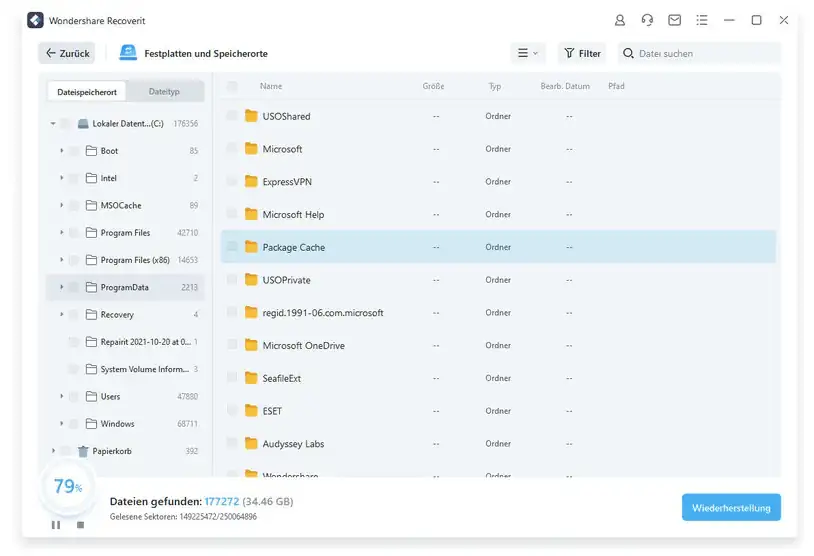Go back using the Zurück button
814x556 pixels.
point(67,54)
